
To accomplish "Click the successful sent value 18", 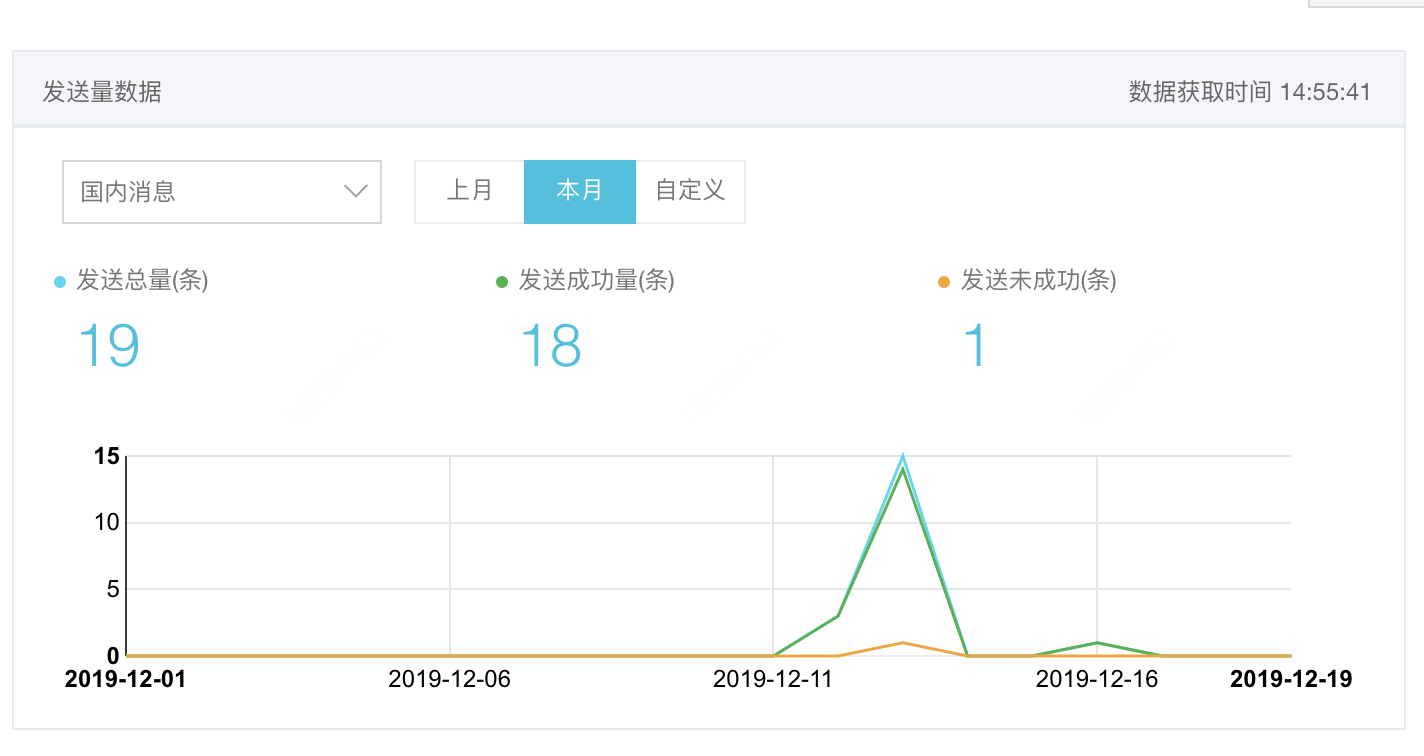I will coord(551,345).
